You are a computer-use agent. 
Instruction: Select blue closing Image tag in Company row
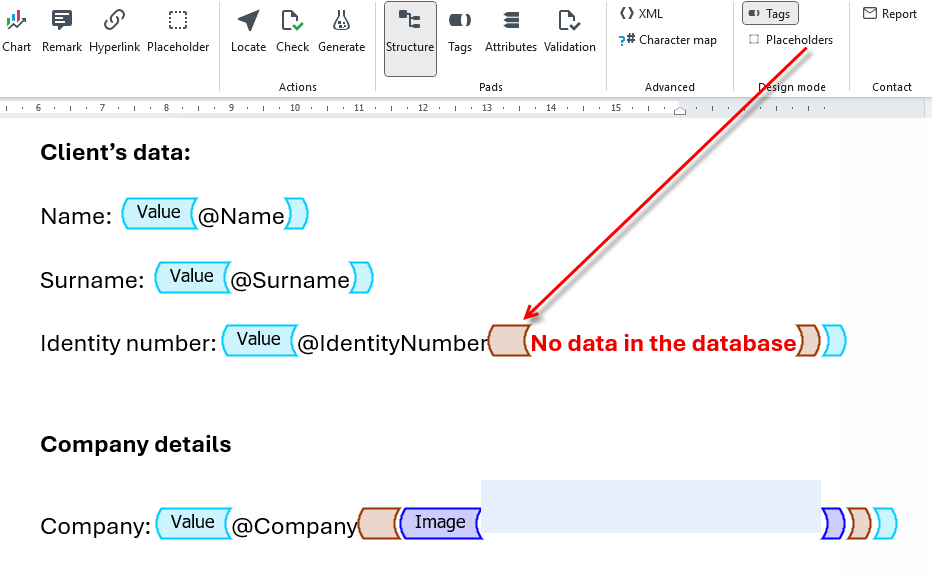(x=833, y=524)
